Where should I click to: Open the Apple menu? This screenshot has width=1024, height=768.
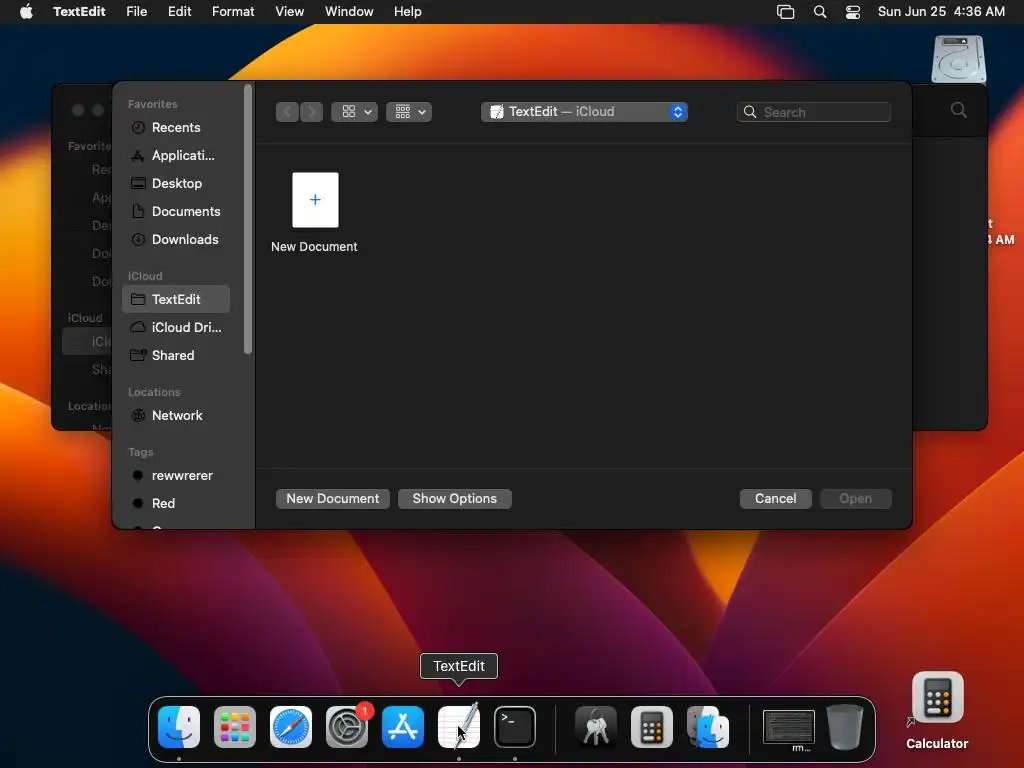click(x=26, y=11)
